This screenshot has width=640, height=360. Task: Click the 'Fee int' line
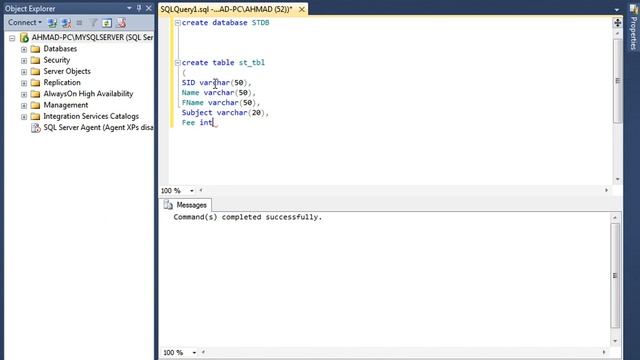tap(198, 122)
